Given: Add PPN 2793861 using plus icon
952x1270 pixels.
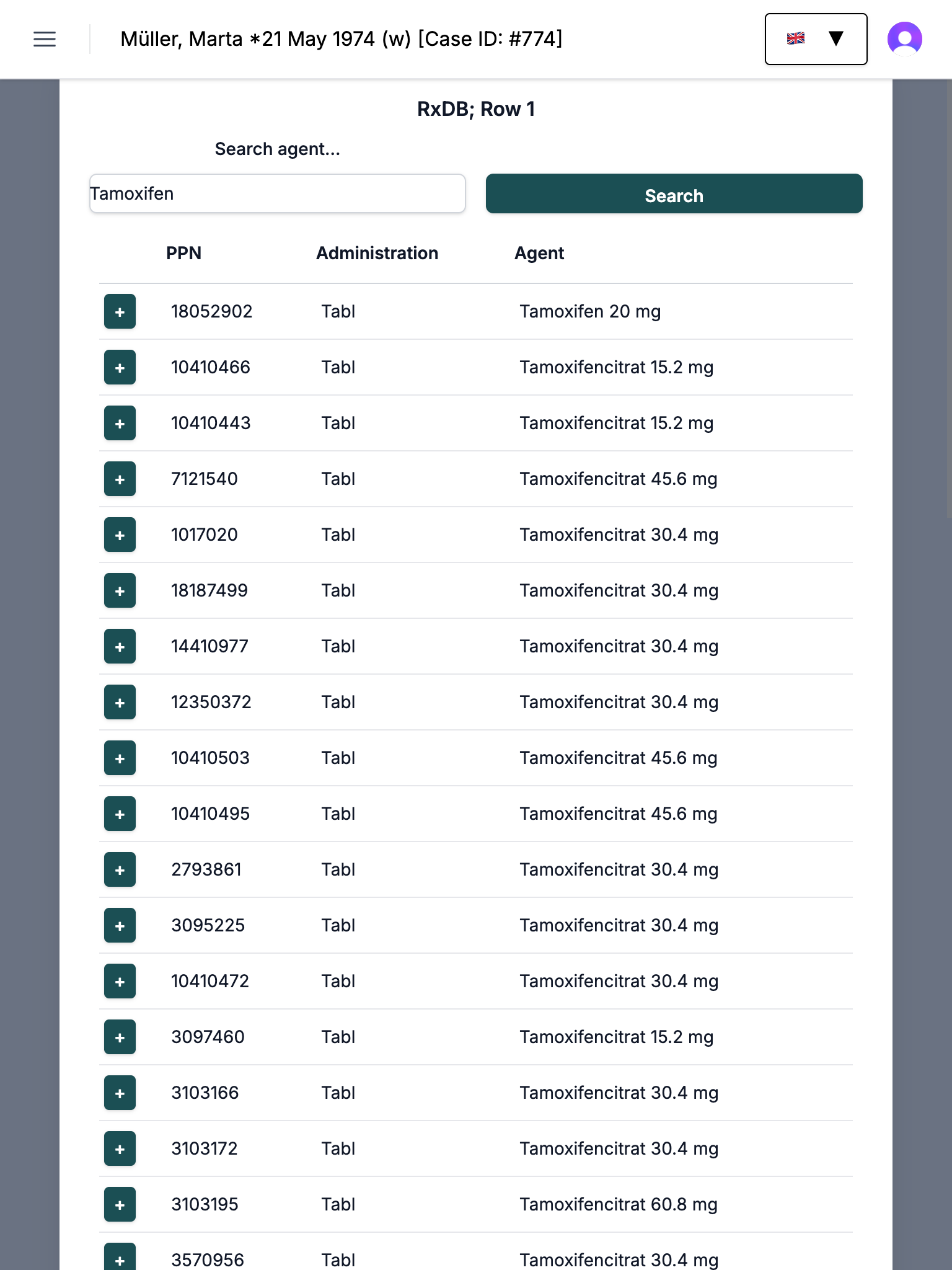Looking at the screenshot, I should 120,869.
